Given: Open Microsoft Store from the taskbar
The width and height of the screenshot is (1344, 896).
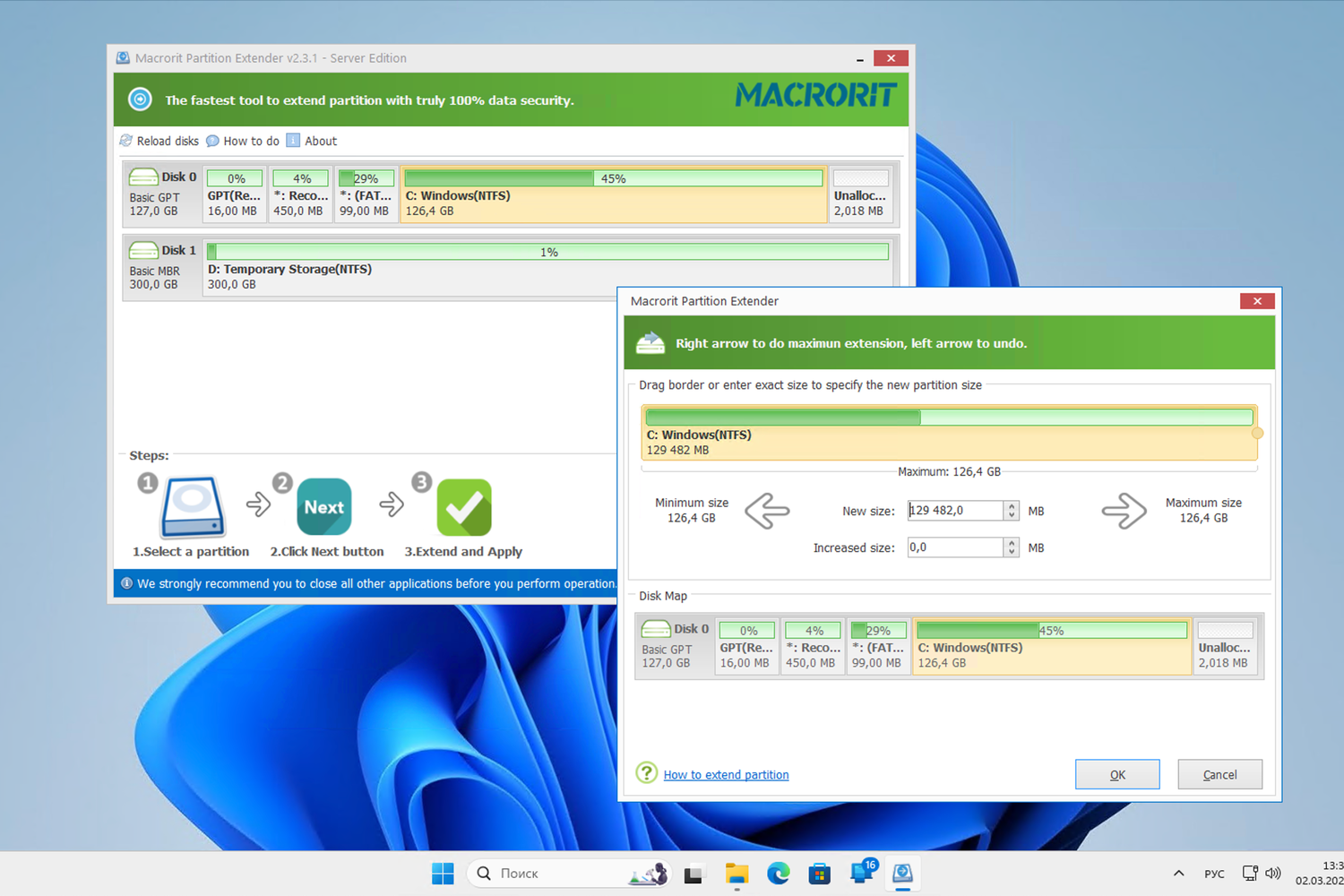Looking at the screenshot, I should point(819,874).
